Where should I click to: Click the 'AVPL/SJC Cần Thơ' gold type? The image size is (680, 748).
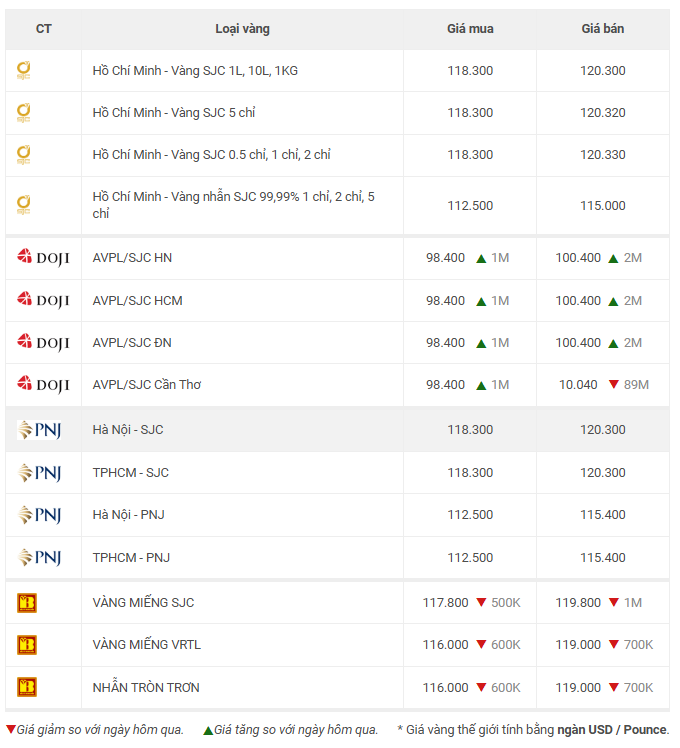(147, 384)
